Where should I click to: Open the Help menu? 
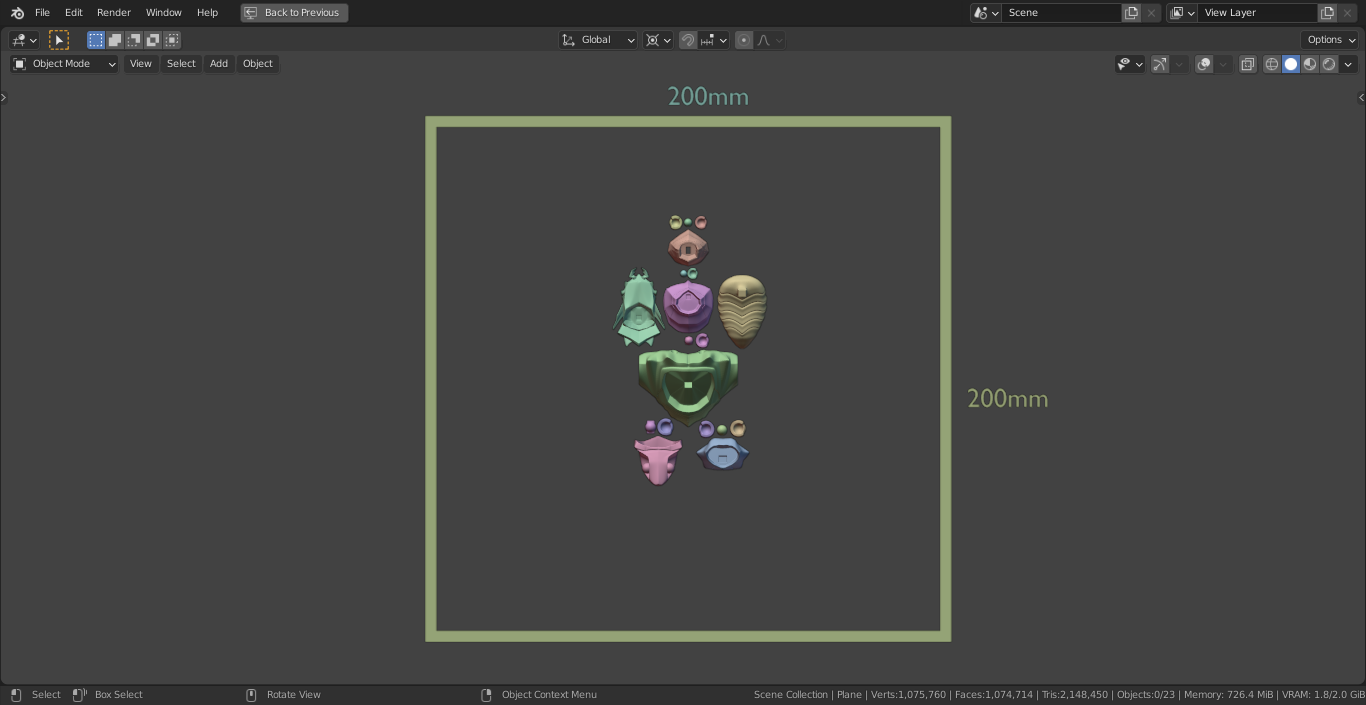click(207, 13)
